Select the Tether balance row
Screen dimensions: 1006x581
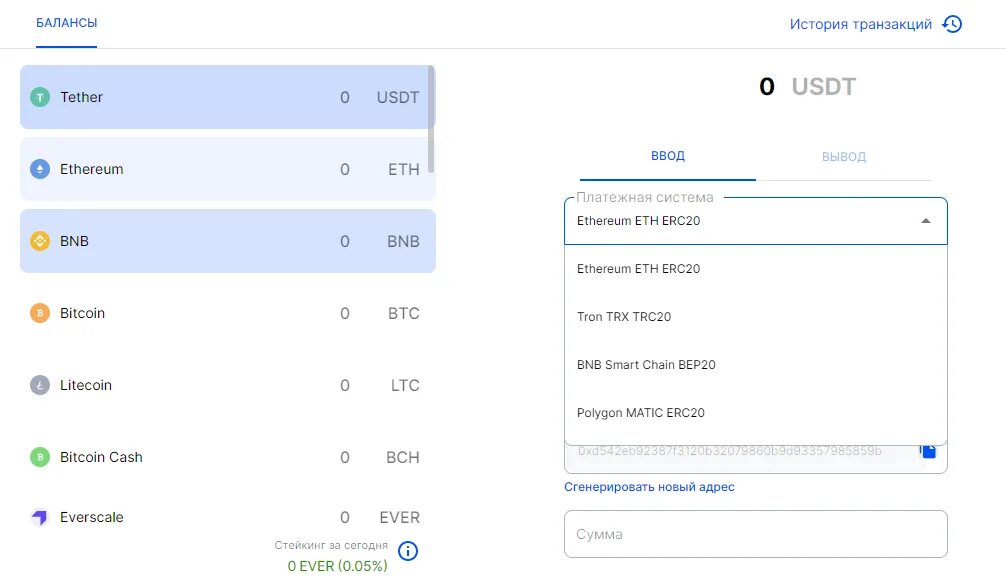(228, 97)
